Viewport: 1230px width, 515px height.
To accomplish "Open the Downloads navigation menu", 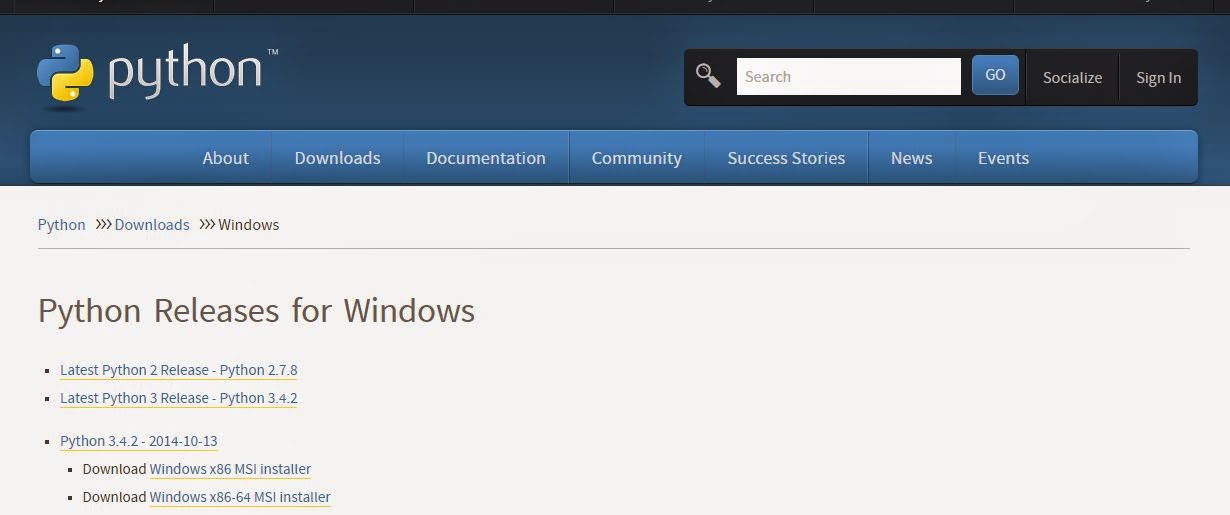I will pos(337,158).
